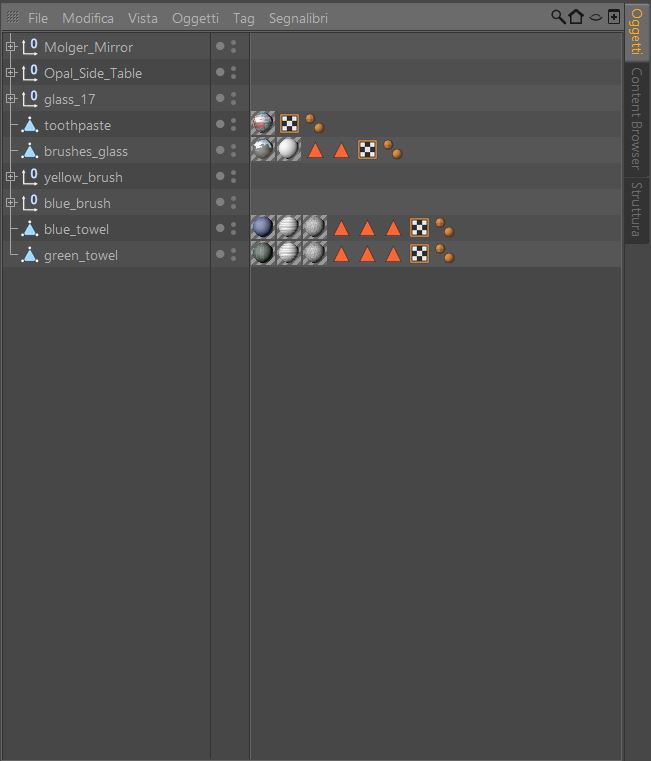
Task: Open the Struttura side tab
Action: point(635,209)
